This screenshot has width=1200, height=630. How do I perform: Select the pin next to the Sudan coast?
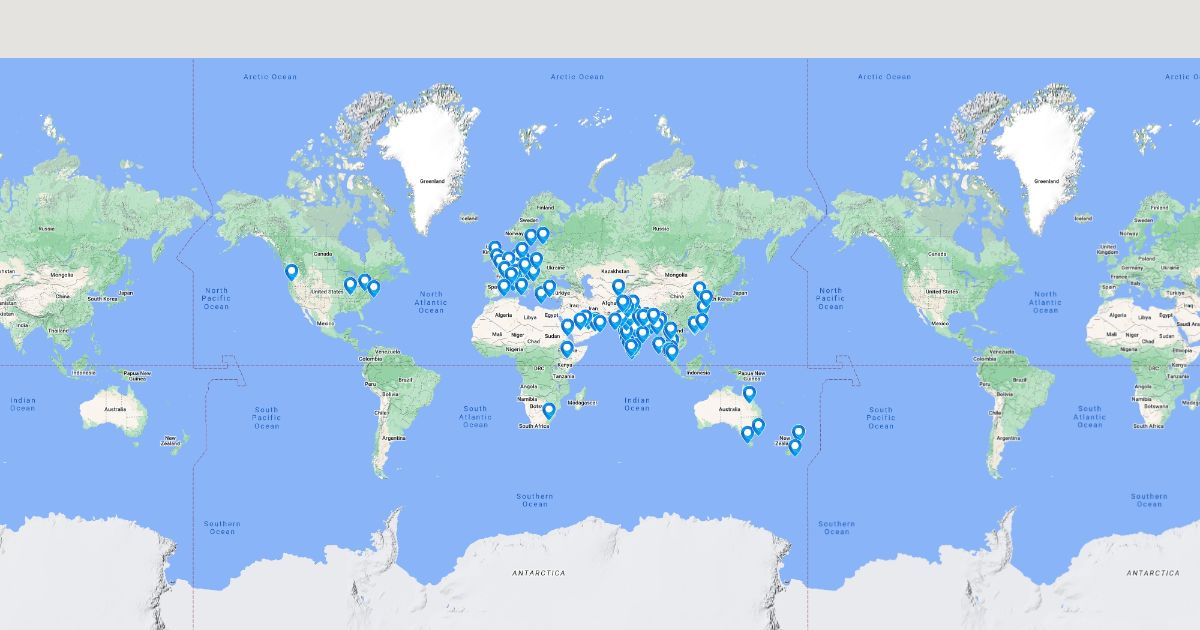point(567,326)
